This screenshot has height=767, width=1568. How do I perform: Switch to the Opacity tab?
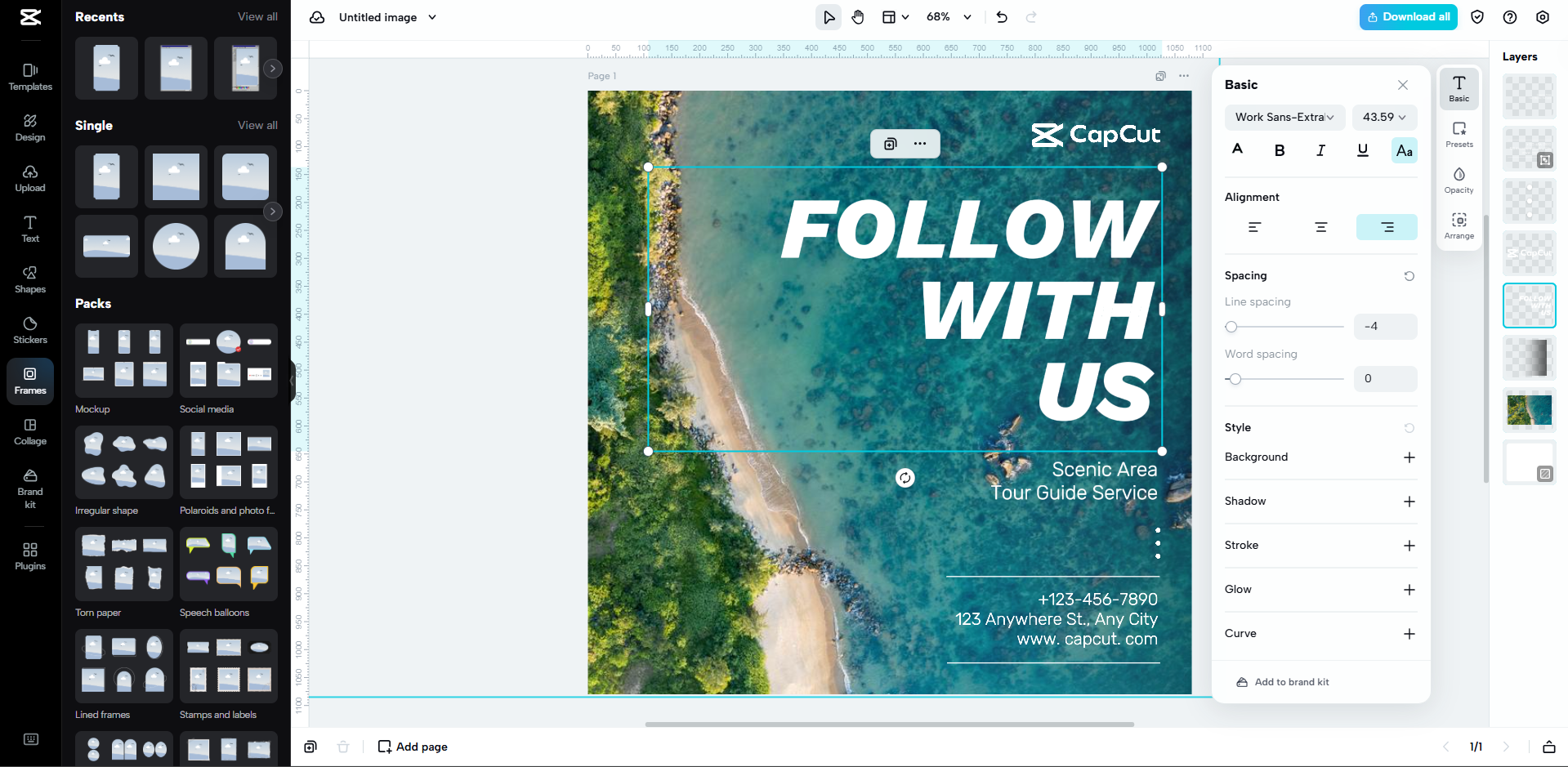pyautogui.click(x=1459, y=180)
